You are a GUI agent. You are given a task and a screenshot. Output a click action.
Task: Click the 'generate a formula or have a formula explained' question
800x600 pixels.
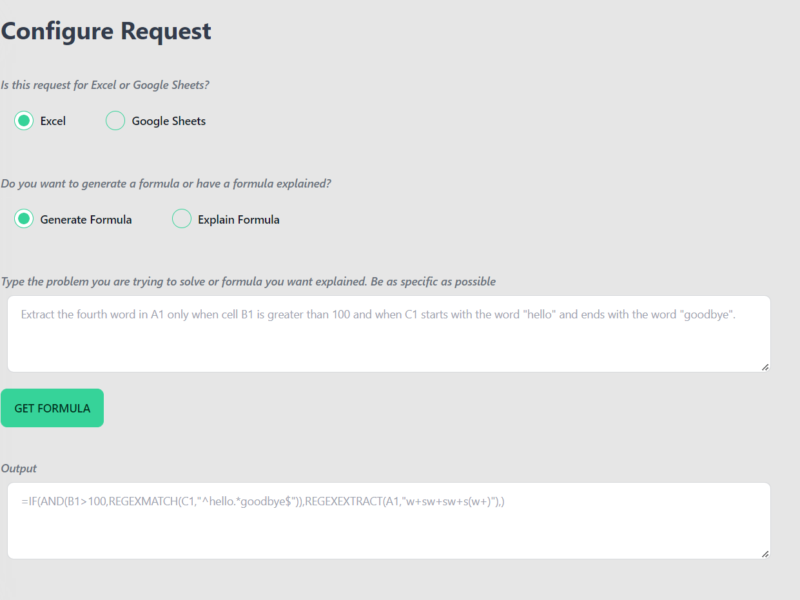pyautogui.click(x=166, y=184)
